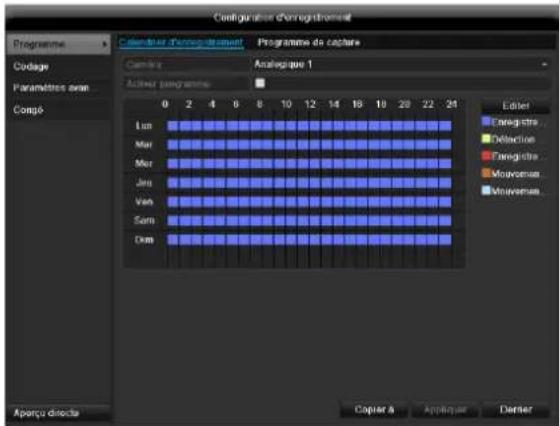Click the Dim day label
The height and width of the screenshot is (426, 559).
point(144,240)
